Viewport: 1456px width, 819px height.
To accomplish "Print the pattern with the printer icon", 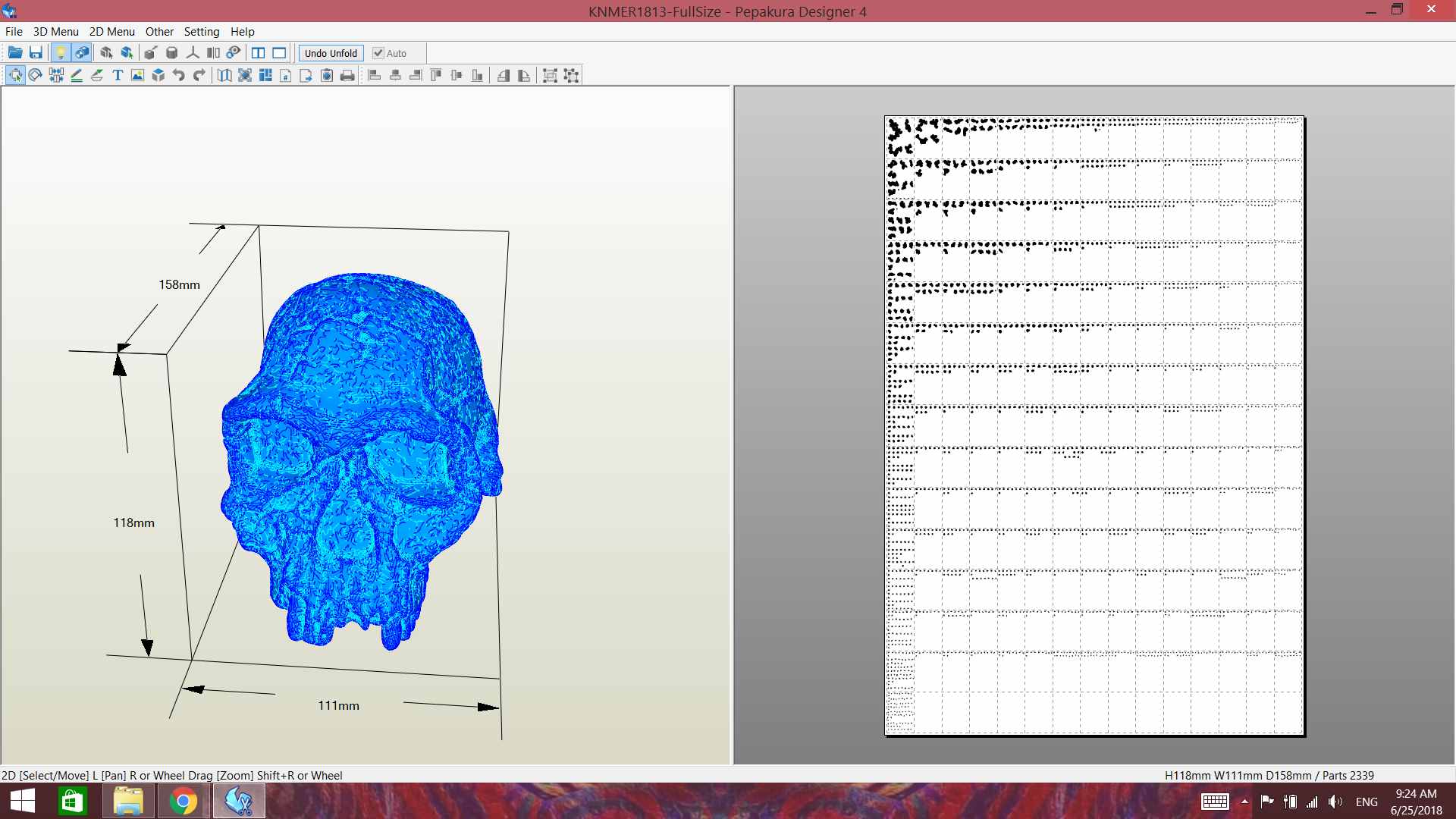I will [347, 75].
